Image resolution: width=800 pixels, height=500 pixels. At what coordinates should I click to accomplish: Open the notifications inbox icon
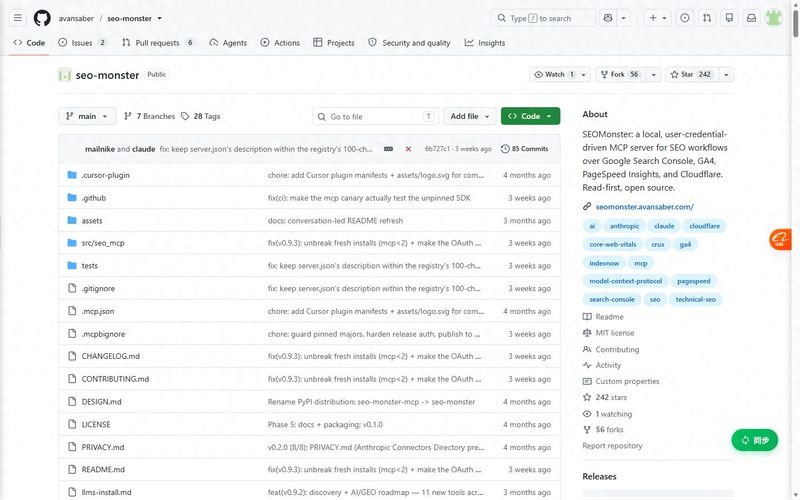752,18
